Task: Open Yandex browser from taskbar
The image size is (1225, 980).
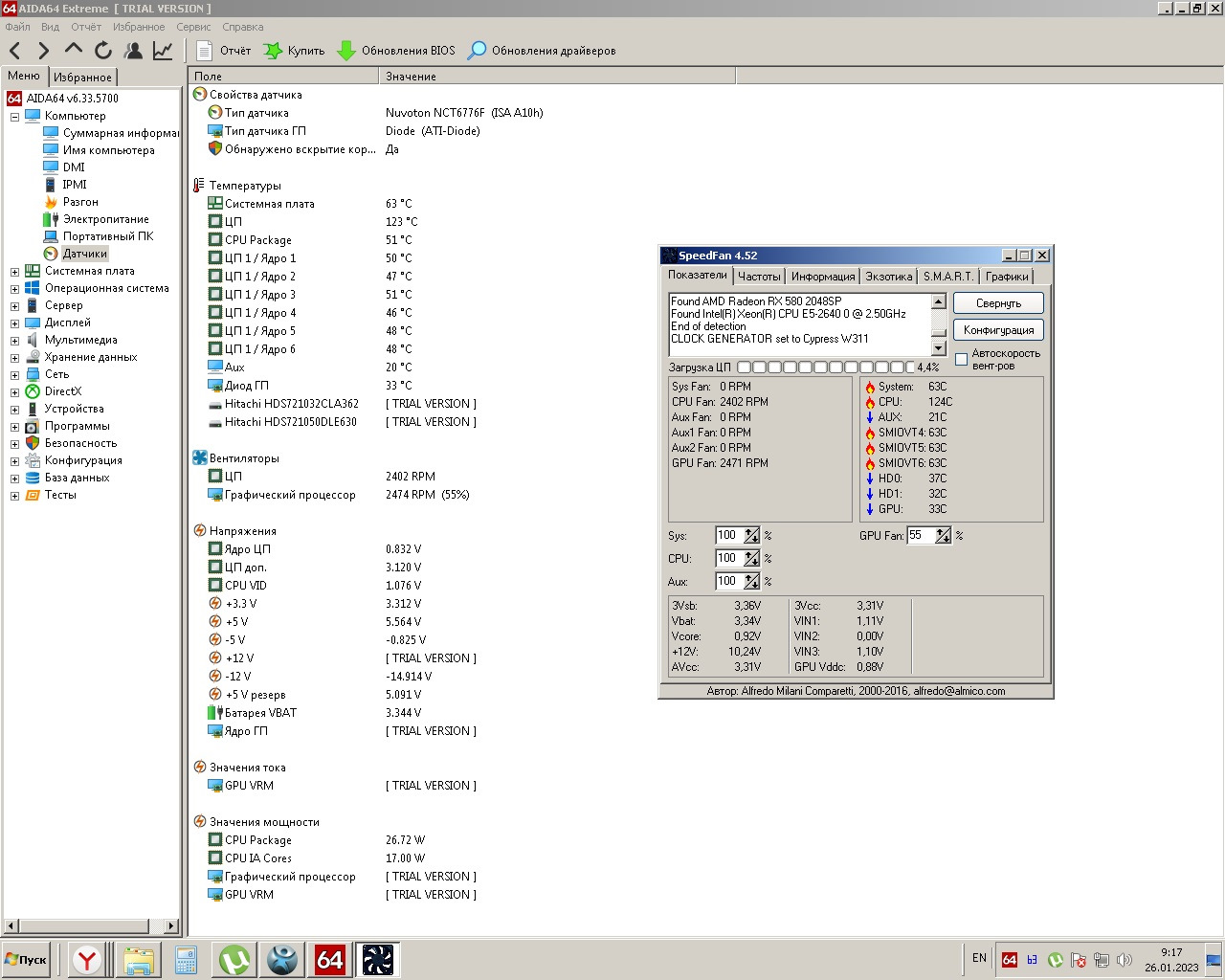Action: coord(87,960)
